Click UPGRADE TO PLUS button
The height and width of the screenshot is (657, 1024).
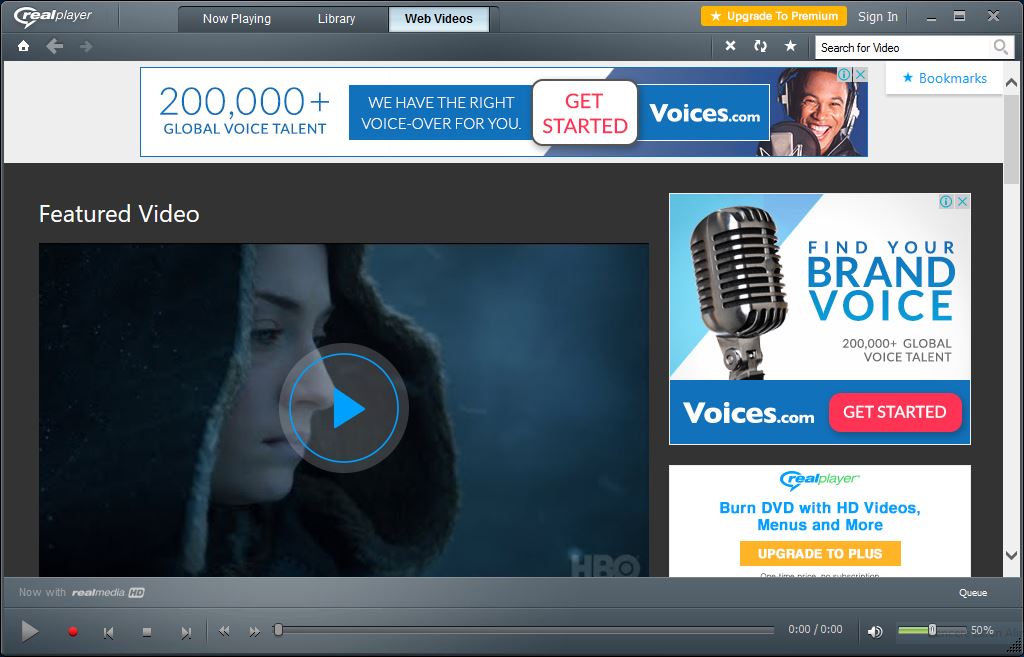(x=820, y=554)
